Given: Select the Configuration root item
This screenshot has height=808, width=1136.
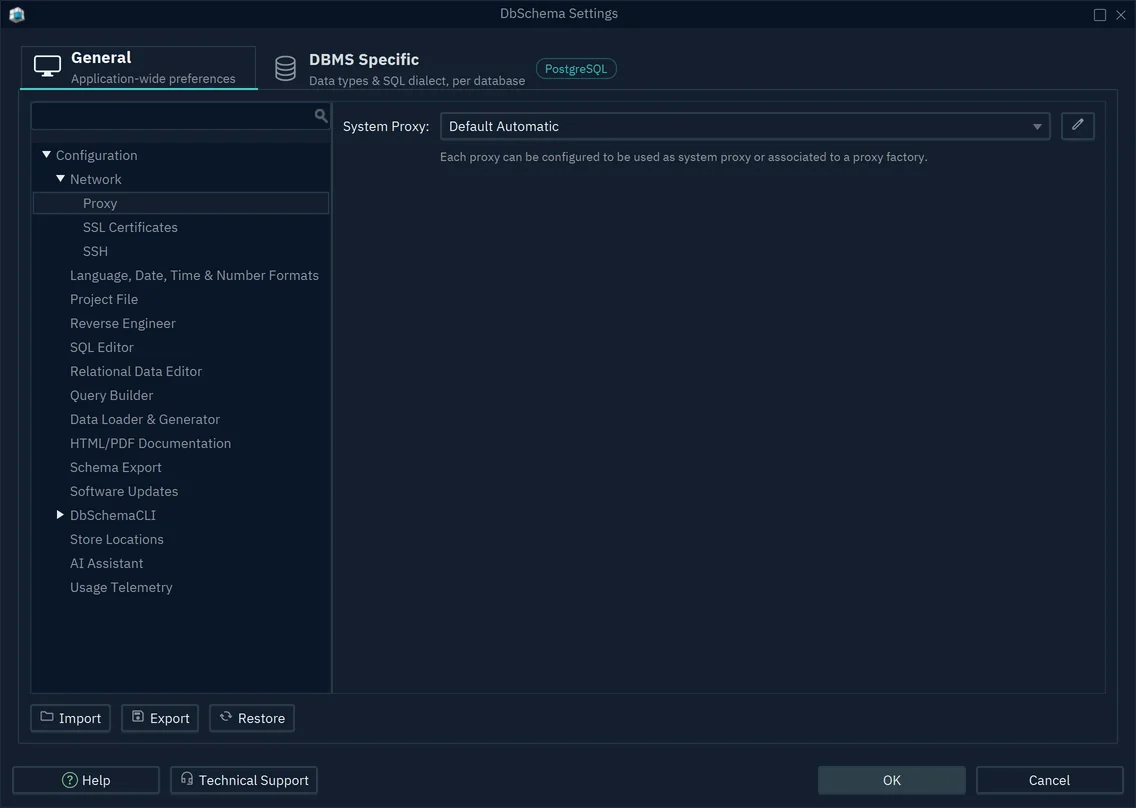Looking at the screenshot, I should 96,155.
